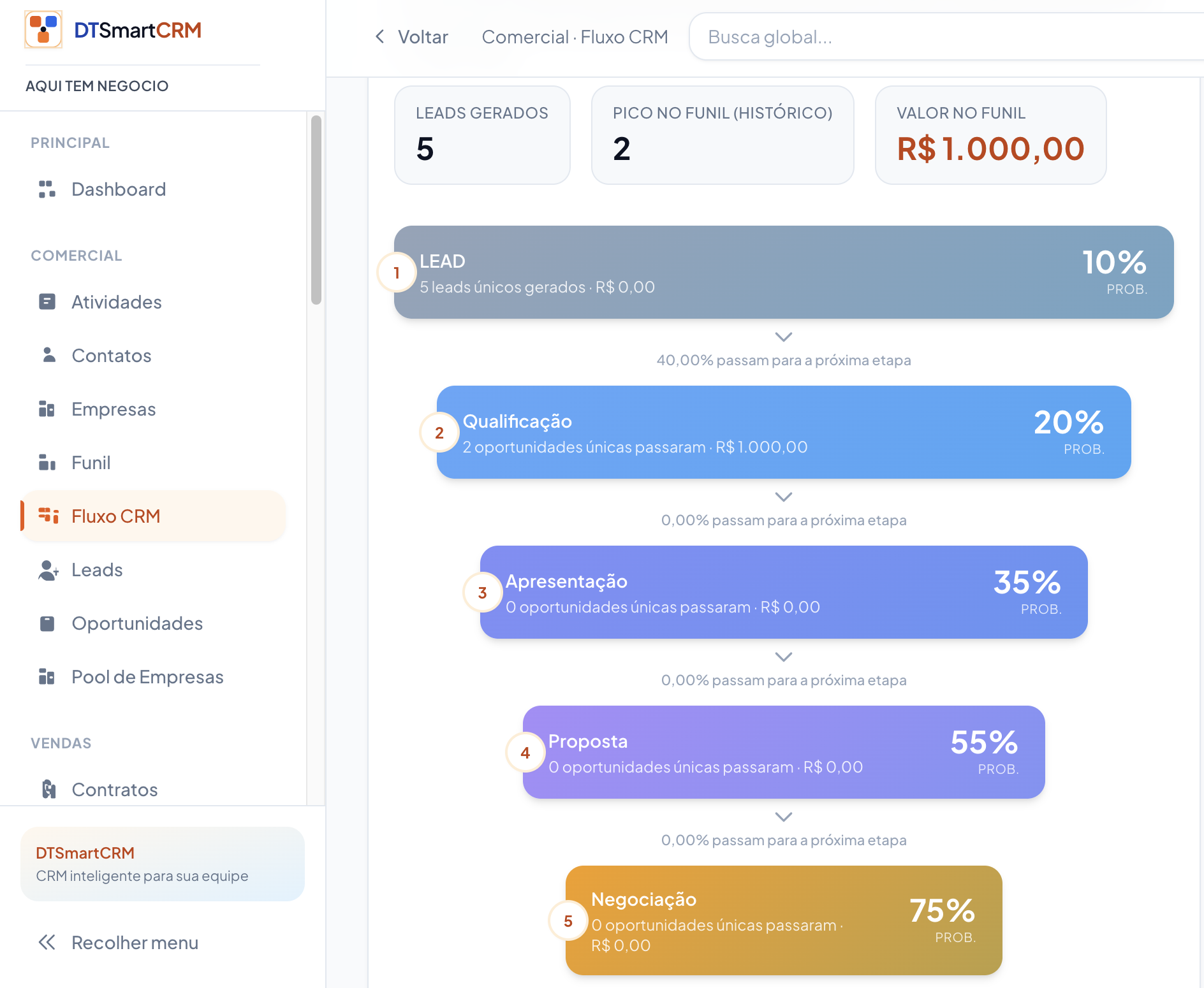The height and width of the screenshot is (988, 1204).
Task: Select the Fluxo CRM menu item
Action: click(x=154, y=516)
